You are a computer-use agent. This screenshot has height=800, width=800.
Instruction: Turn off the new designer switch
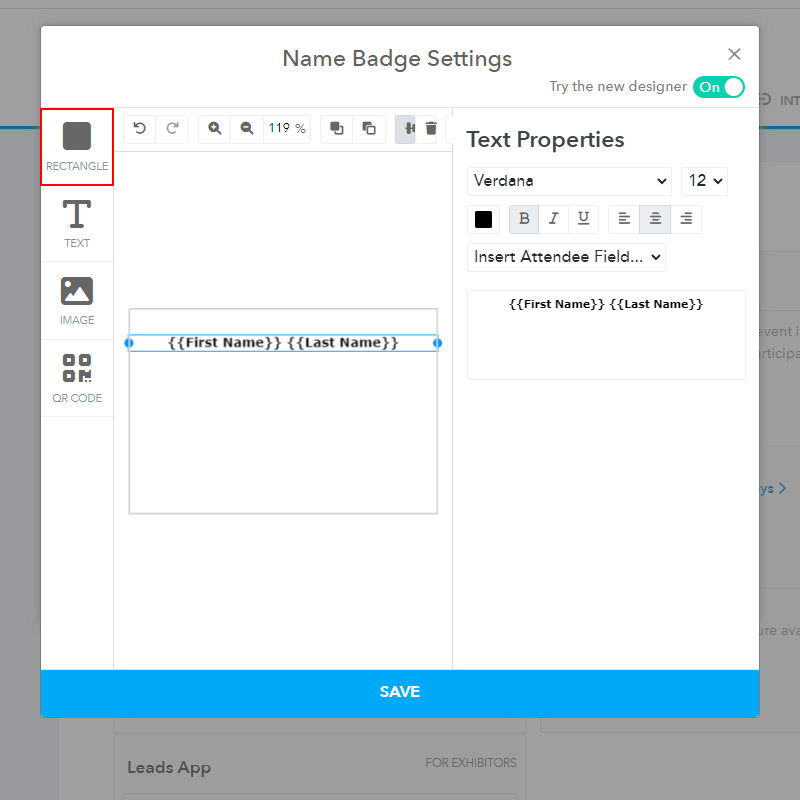(x=718, y=87)
